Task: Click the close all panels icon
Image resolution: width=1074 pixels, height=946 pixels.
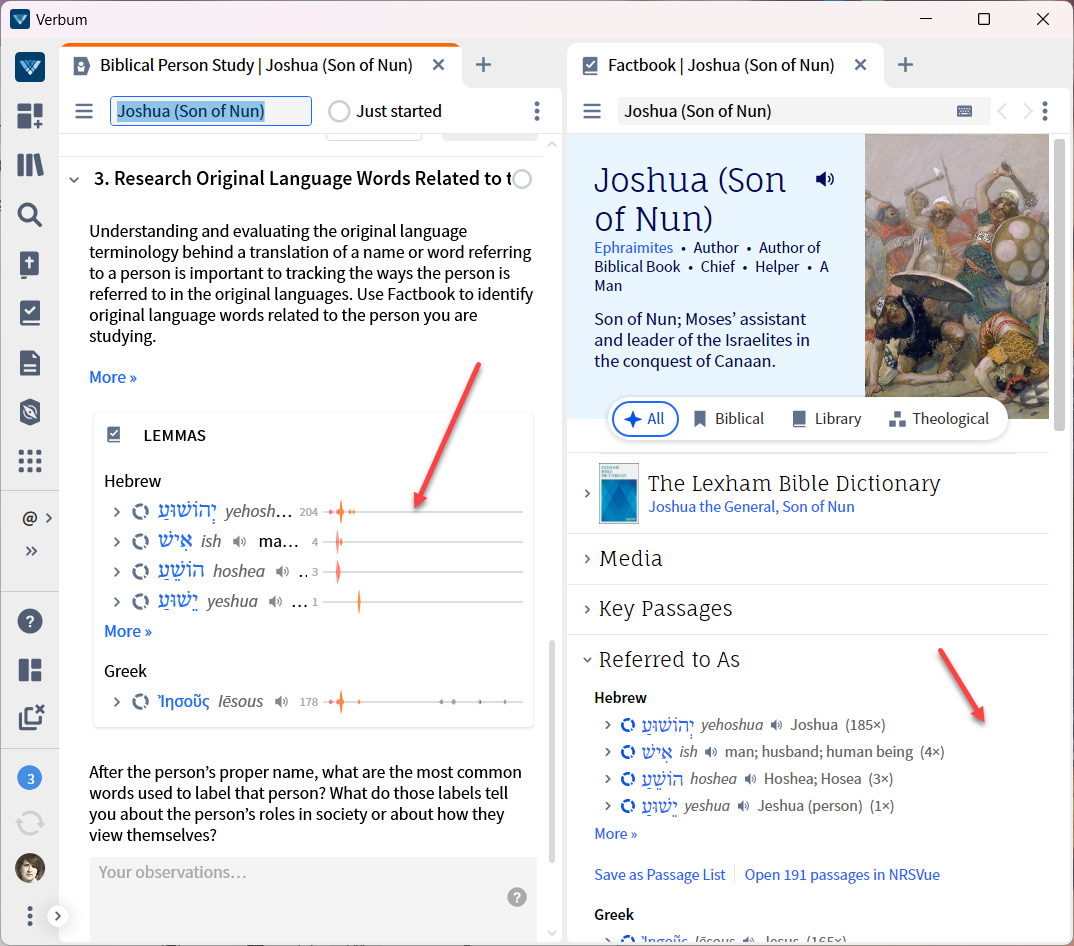Action: tap(30, 717)
